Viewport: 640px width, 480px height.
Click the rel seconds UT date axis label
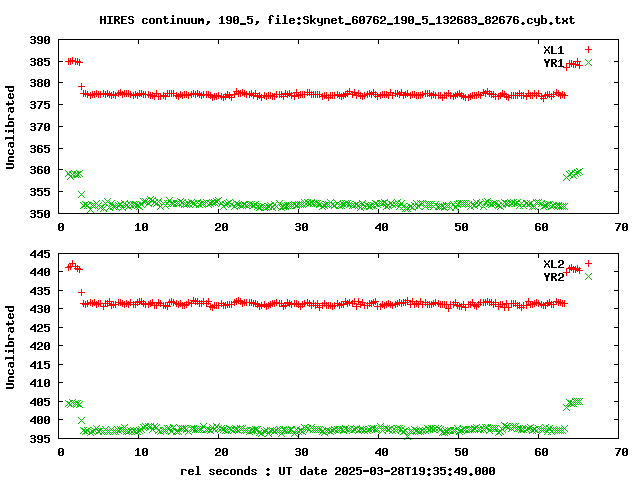point(338,471)
